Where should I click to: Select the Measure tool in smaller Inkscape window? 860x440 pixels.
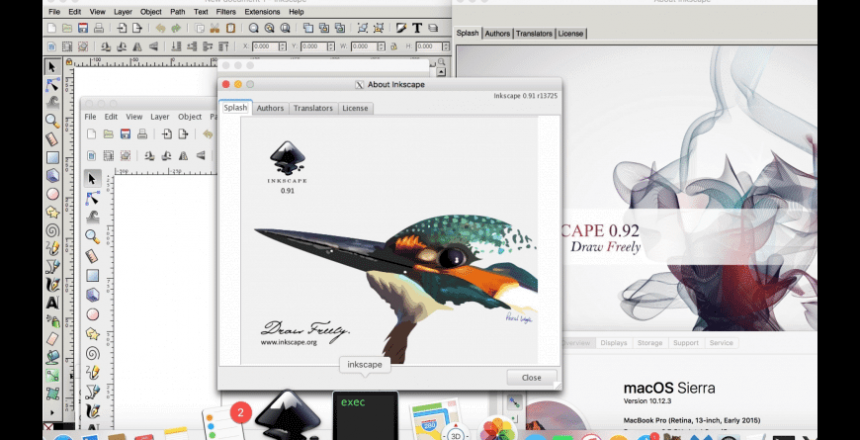(92, 256)
